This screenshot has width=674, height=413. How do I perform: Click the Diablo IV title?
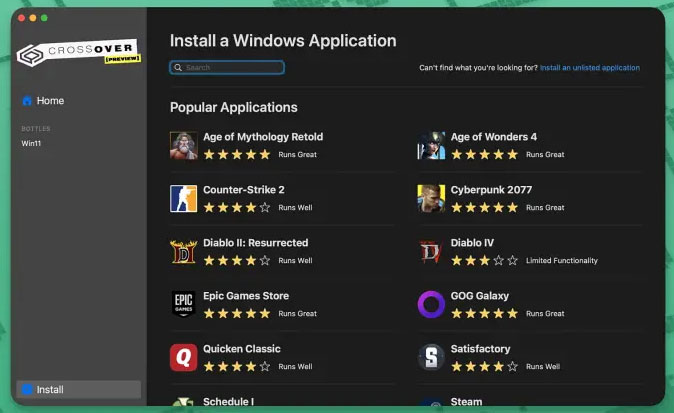tap(472, 243)
